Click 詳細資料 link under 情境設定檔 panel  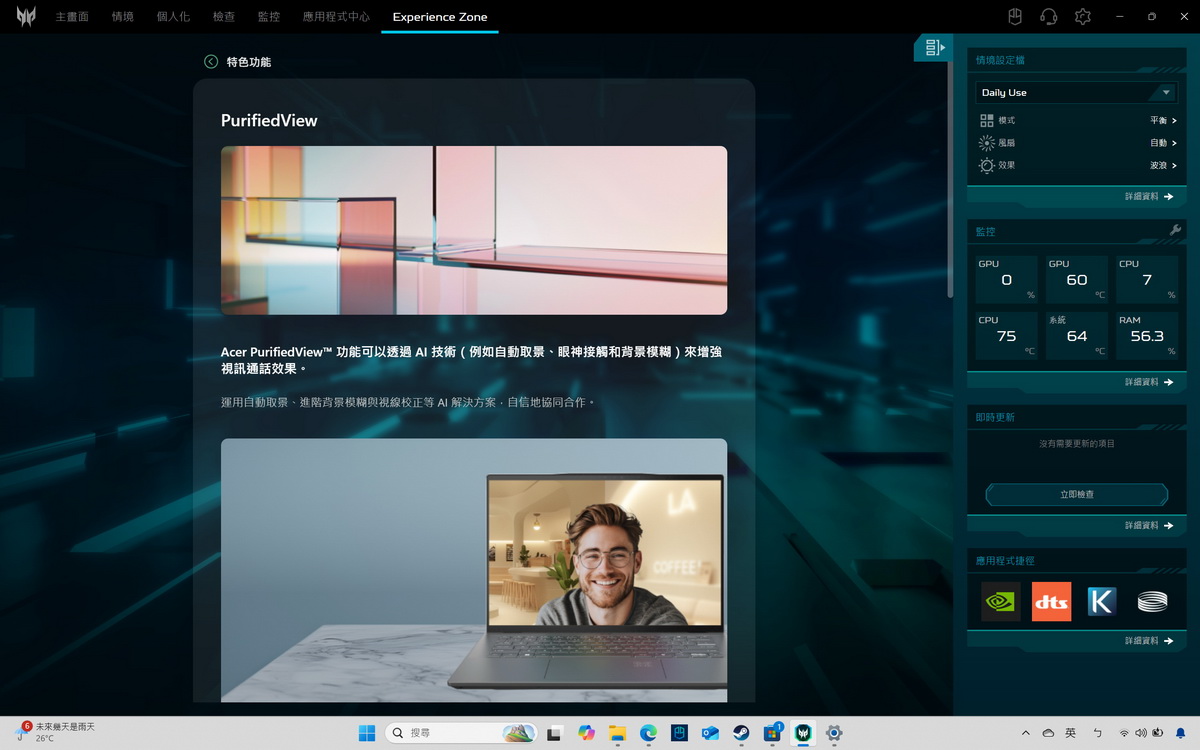tap(1148, 197)
